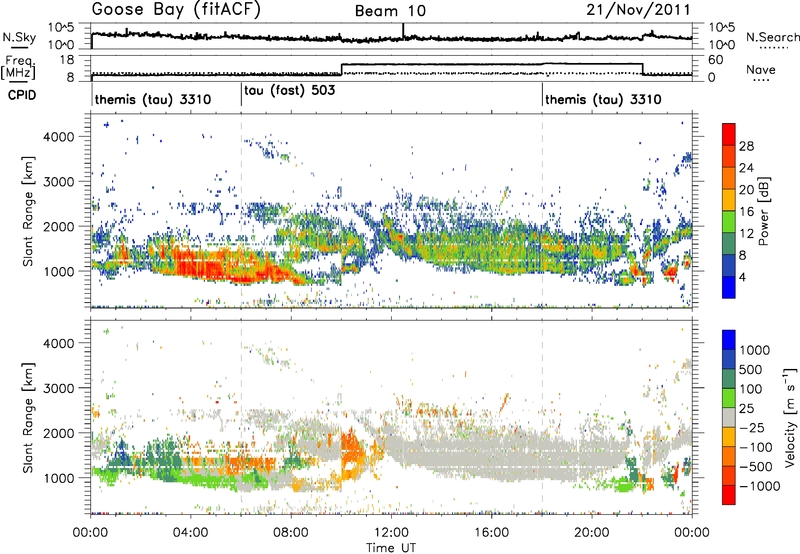Click the 'CPID' row label

pos(22,95)
